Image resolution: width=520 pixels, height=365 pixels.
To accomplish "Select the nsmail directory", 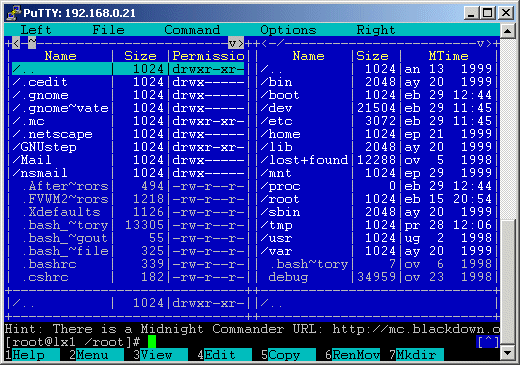I will pos(128,173).
